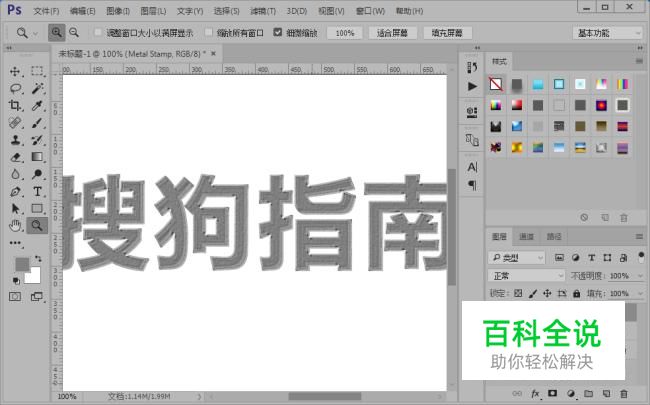Select the Path Selection tool
This screenshot has width=650, height=405.
(15, 209)
